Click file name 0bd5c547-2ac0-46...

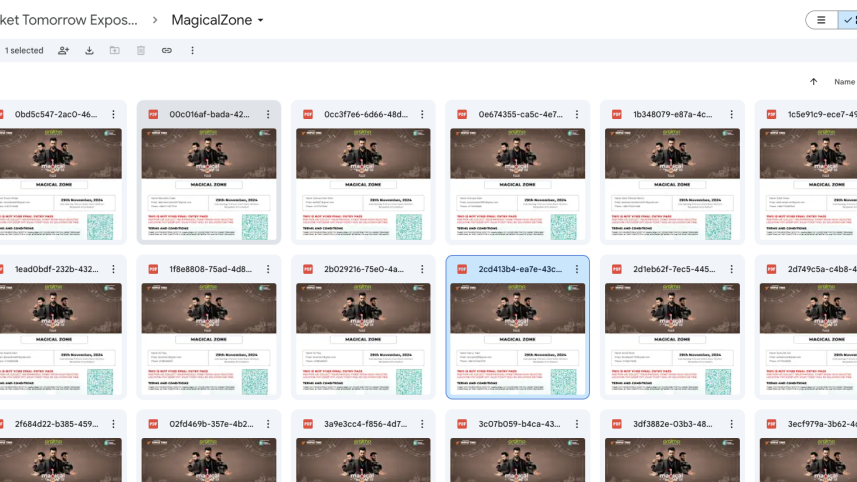[x=56, y=114]
